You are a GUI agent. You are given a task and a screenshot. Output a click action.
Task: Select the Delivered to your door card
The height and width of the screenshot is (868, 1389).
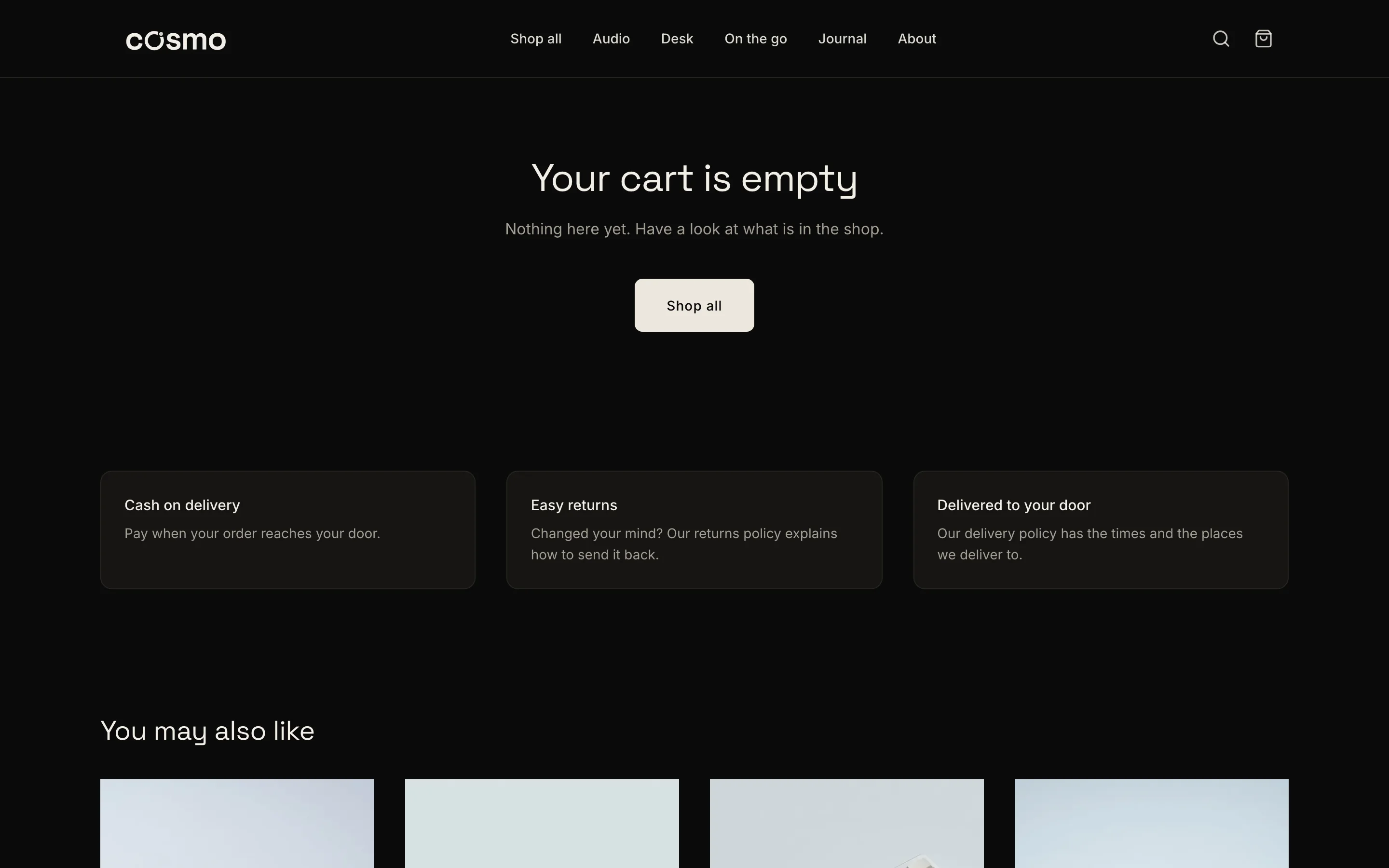1100,530
